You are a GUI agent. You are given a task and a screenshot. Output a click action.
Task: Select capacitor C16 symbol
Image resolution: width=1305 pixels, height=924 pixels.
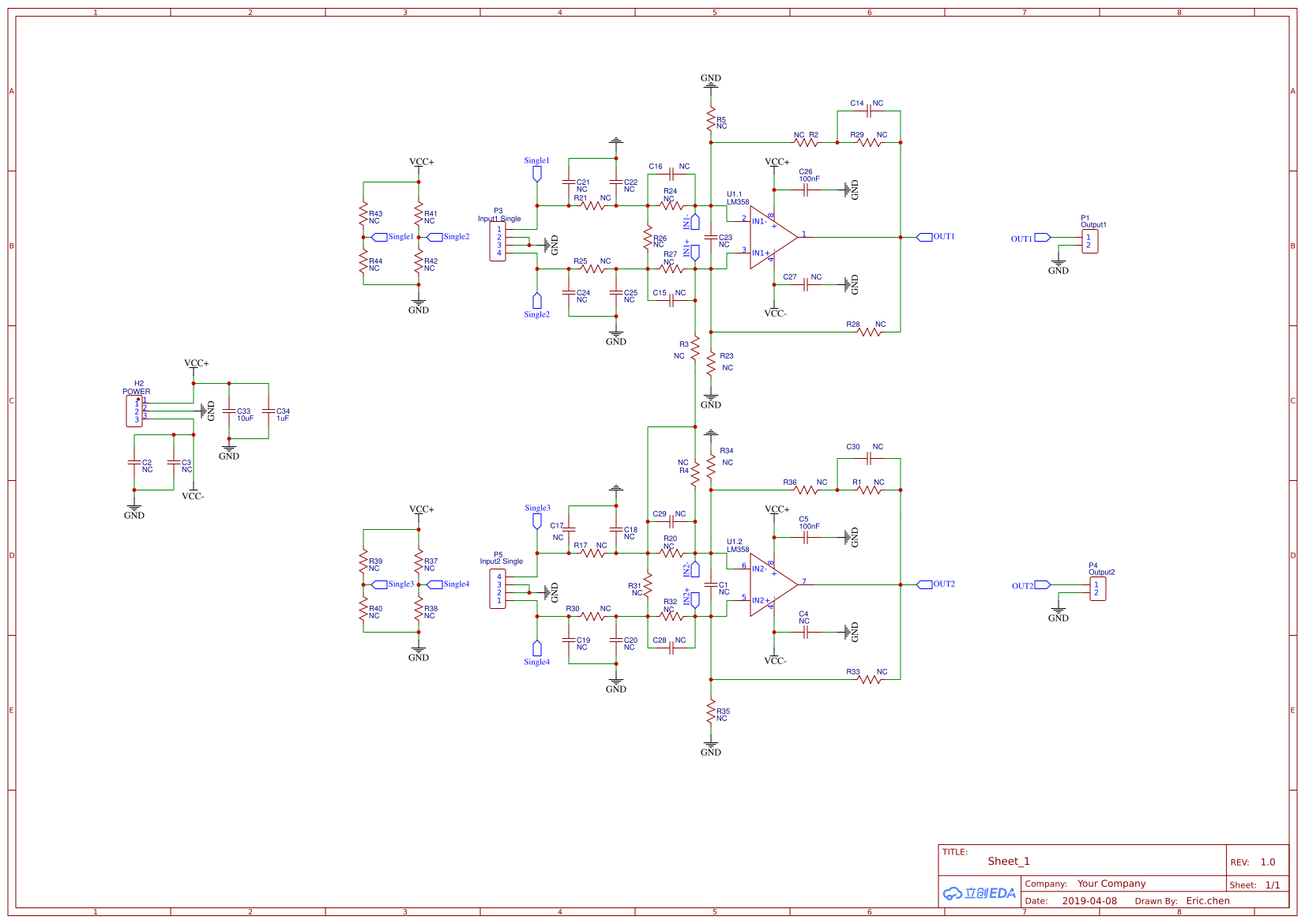click(671, 174)
